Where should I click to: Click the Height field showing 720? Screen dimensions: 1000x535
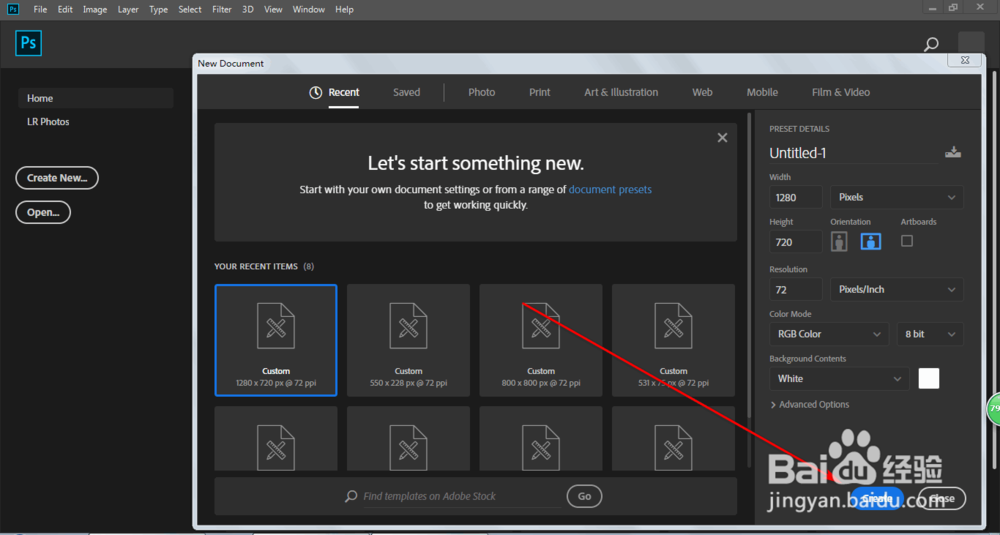pos(796,242)
